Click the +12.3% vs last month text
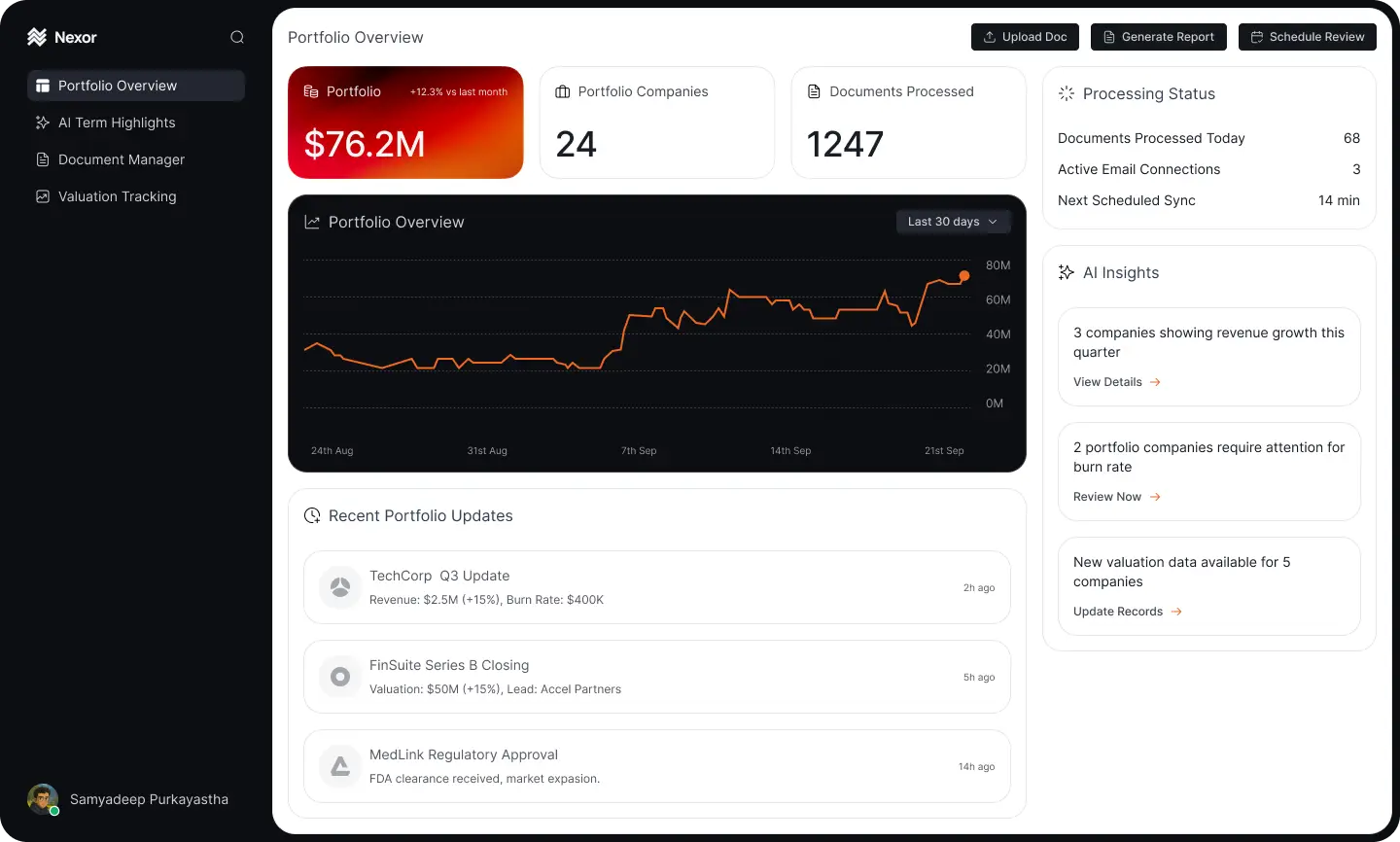The width and height of the screenshot is (1400, 842). pyautogui.click(x=459, y=92)
